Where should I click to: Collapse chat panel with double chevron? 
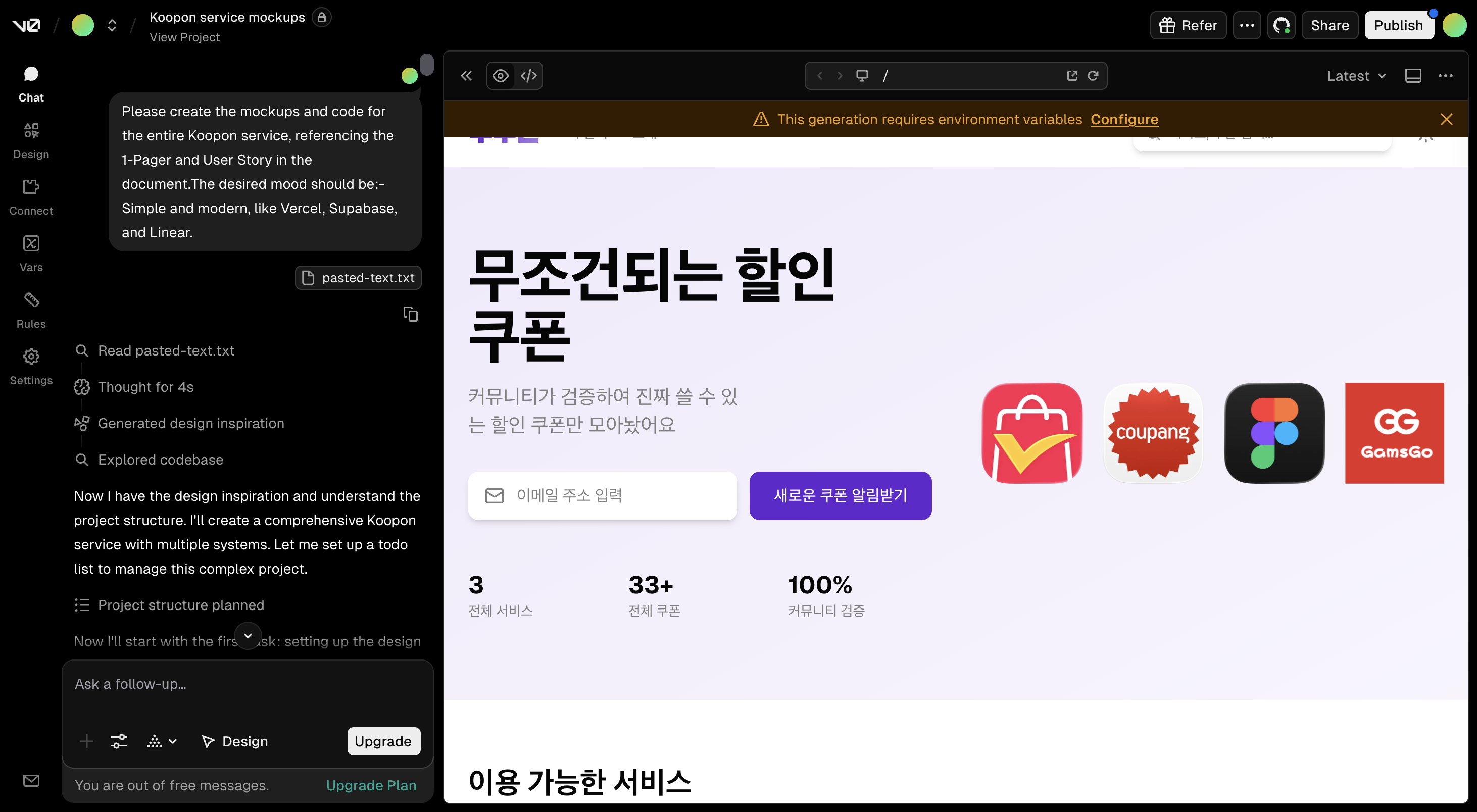point(466,76)
